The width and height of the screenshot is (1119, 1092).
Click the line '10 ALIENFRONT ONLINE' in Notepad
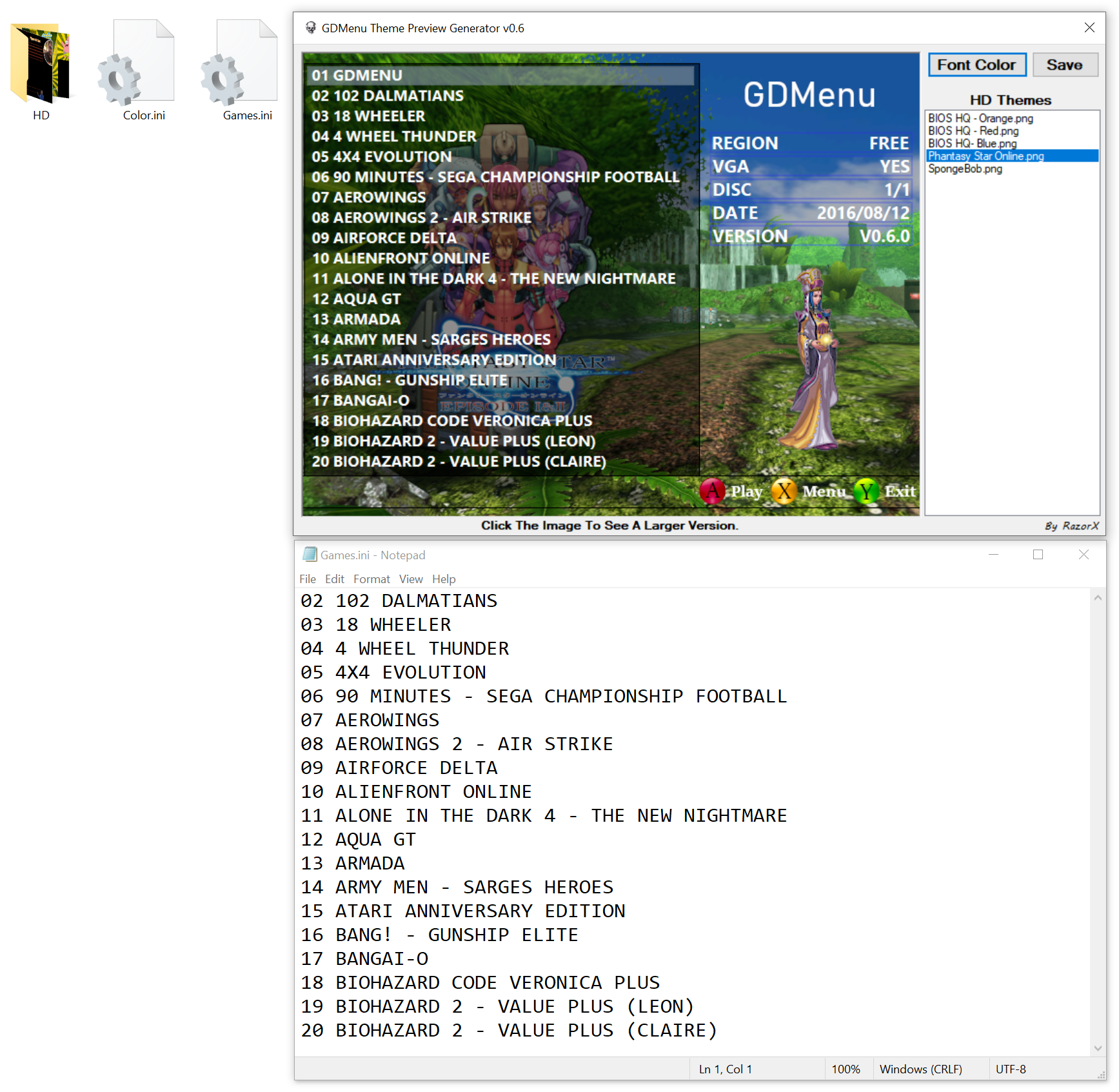click(x=416, y=791)
